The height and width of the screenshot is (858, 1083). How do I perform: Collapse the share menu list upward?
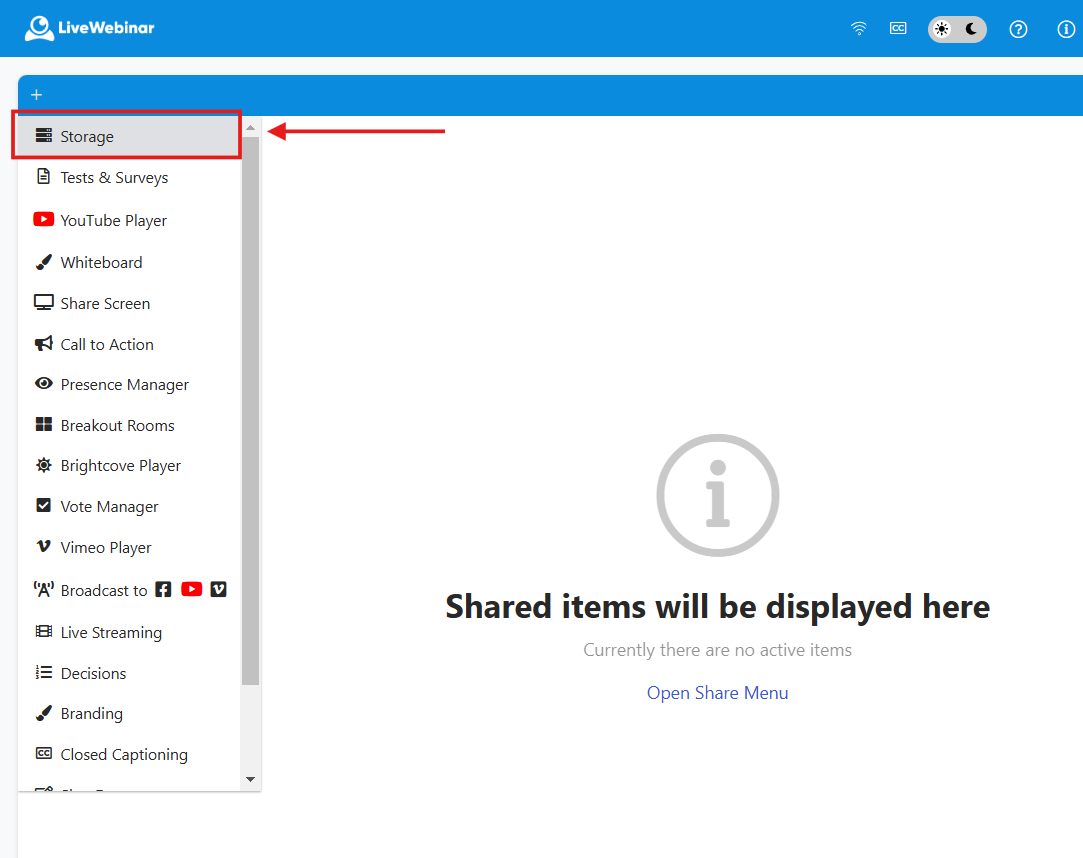[250, 128]
